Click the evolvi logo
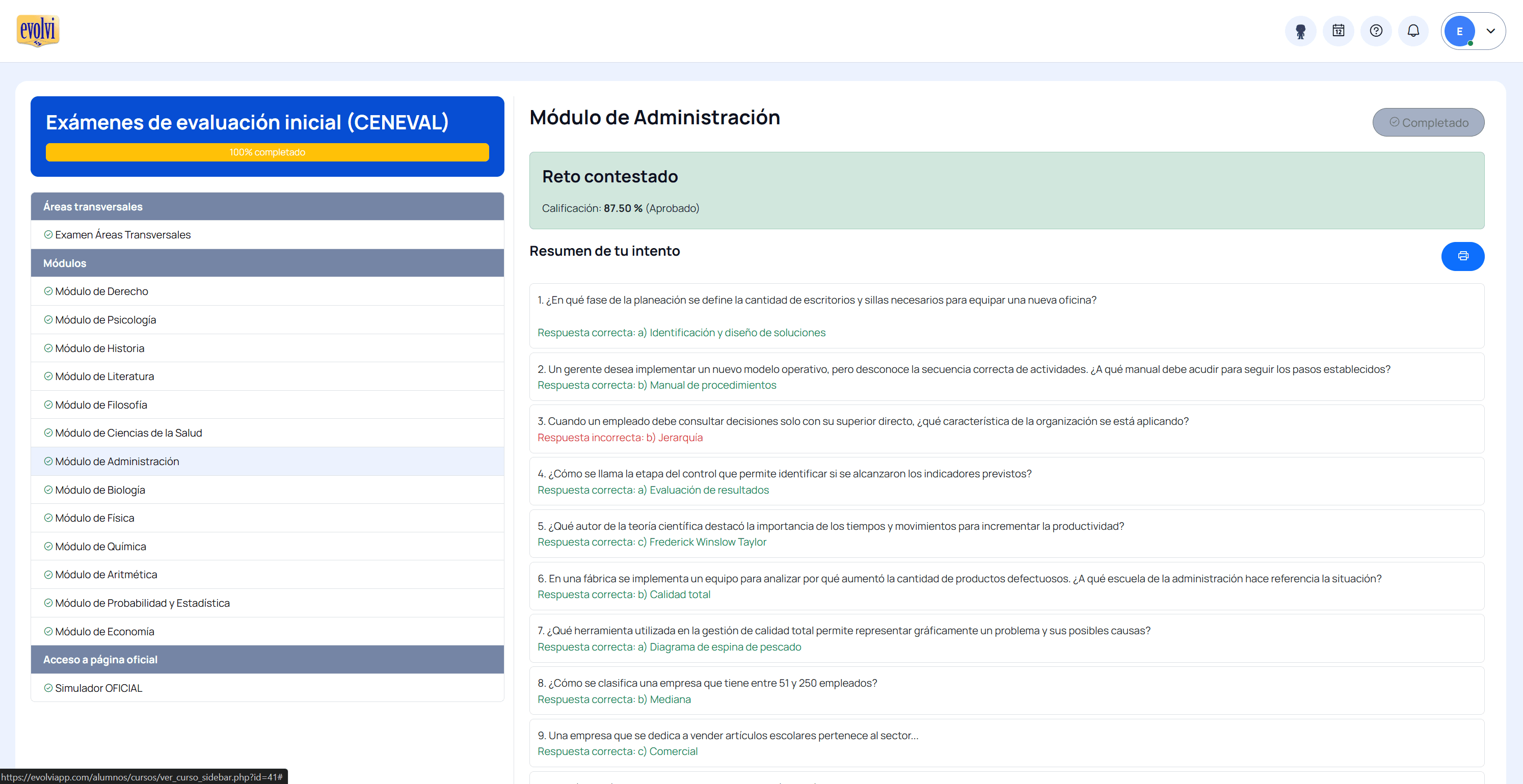1523x784 pixels. (x=38, y=31)
